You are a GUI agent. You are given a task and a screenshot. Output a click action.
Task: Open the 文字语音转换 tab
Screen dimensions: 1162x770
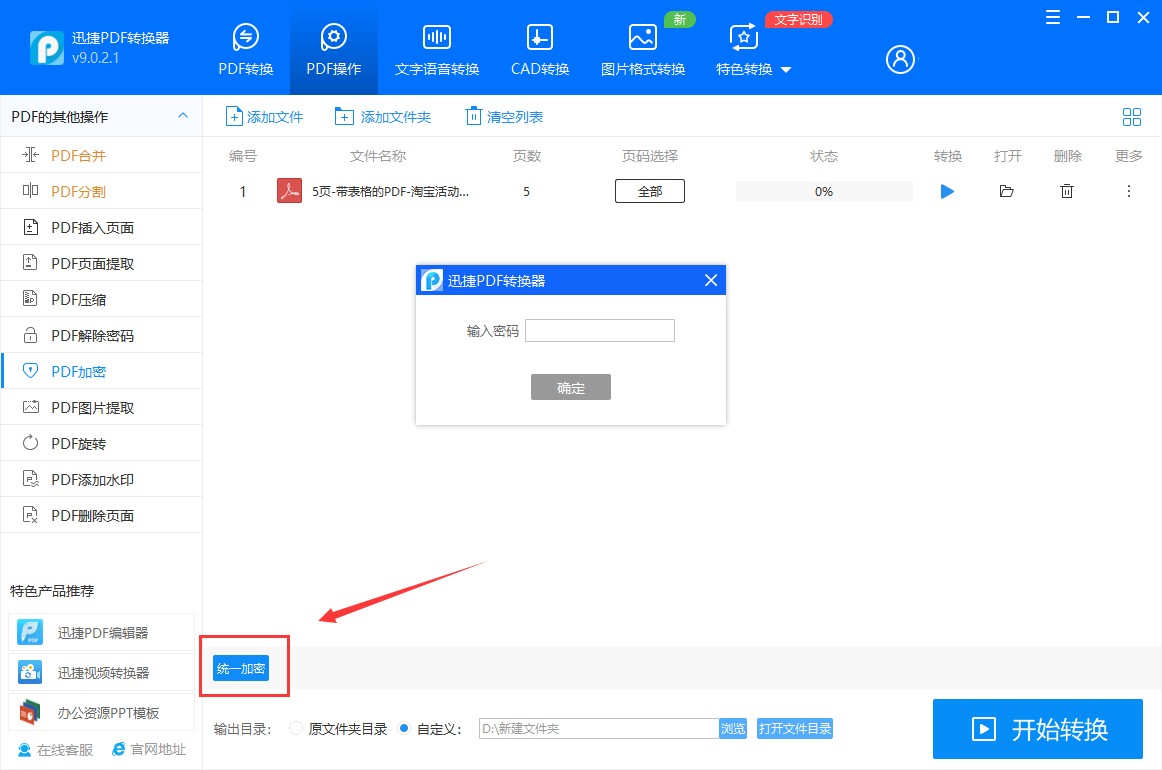436,47
